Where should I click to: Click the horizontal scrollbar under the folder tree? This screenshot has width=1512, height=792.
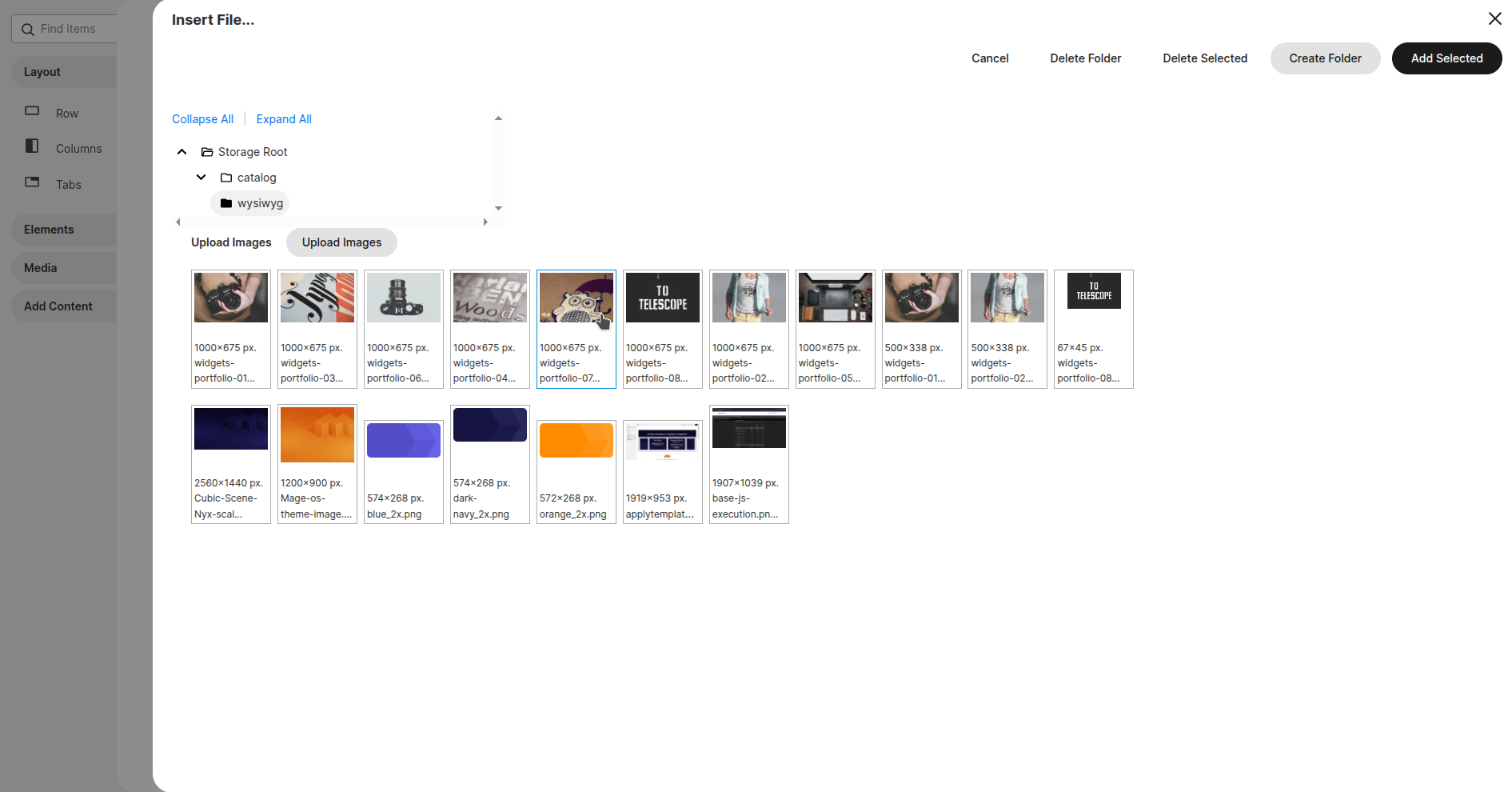coord(332,222)
